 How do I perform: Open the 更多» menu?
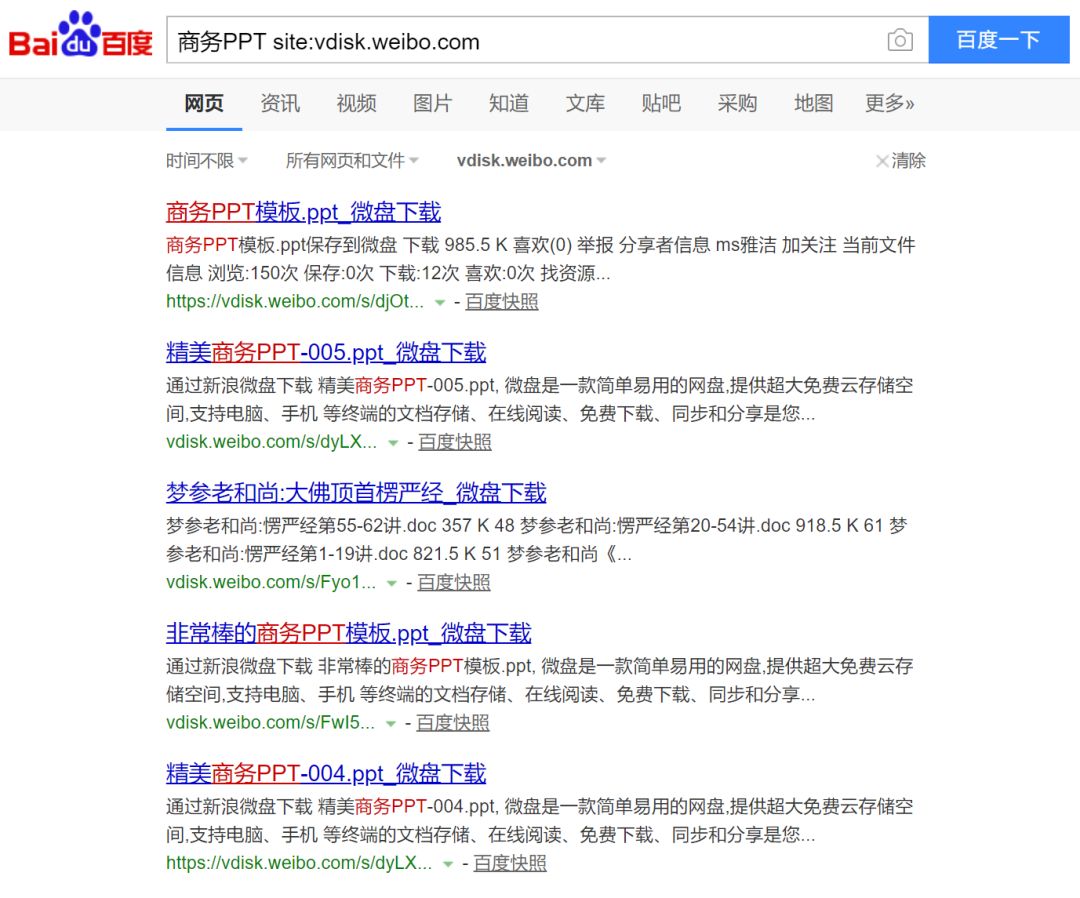tap(889, 103)
